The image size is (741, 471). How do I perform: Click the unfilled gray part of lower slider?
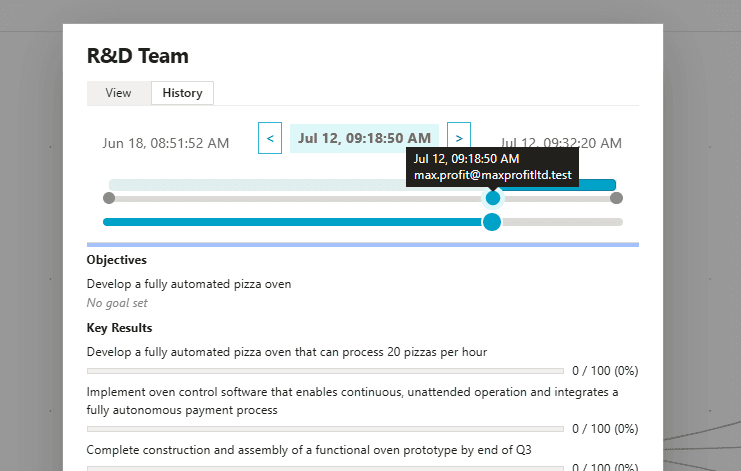(x=560, y=222)
